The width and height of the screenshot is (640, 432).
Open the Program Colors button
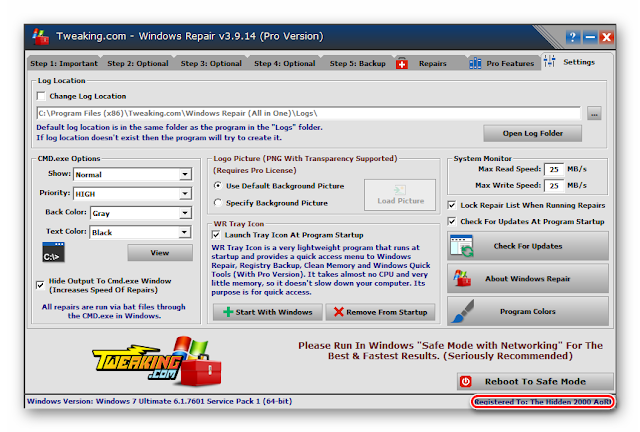point(528,311)
